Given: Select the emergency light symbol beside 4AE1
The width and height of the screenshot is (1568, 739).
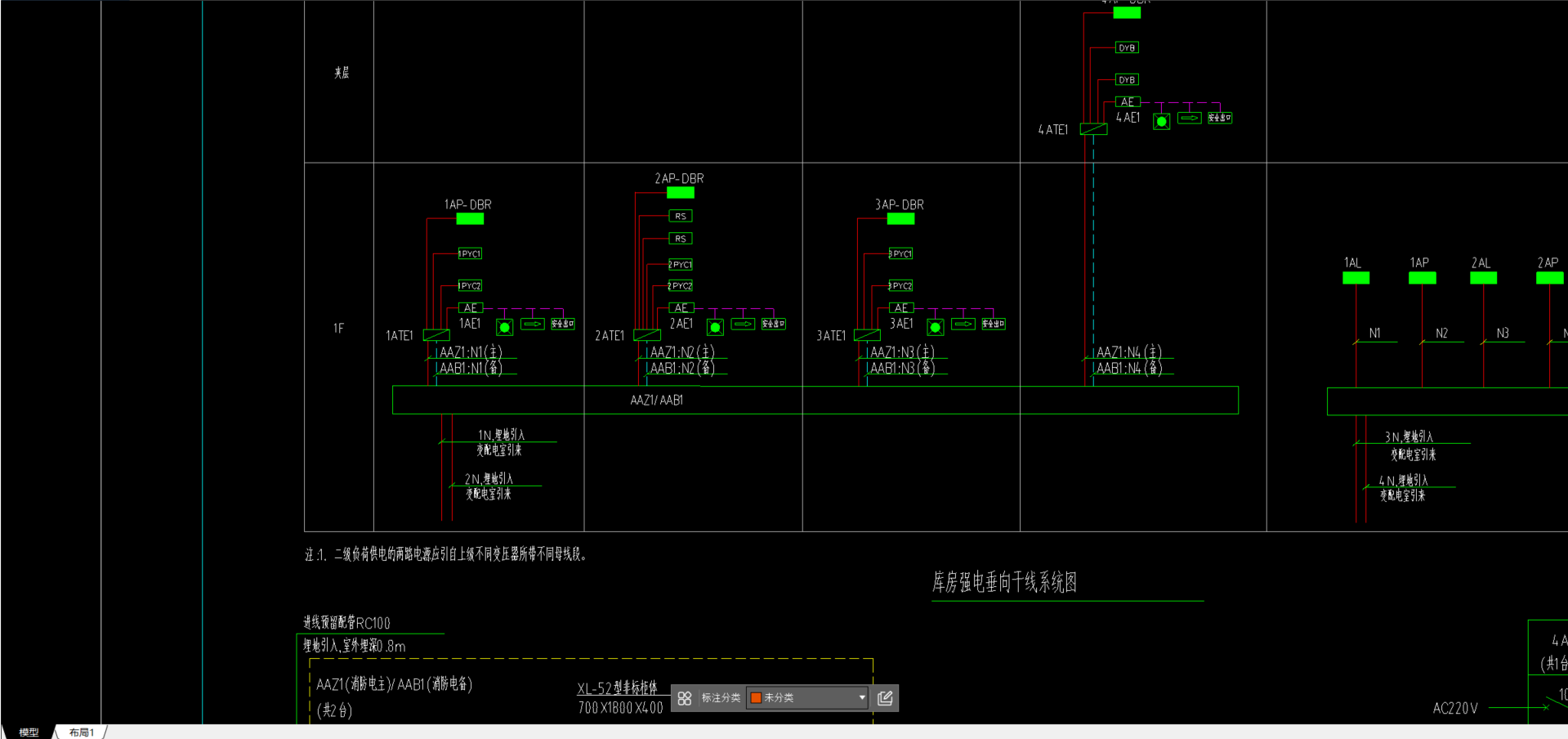Looking at the screenshot, I should (x=1161, y=122).
